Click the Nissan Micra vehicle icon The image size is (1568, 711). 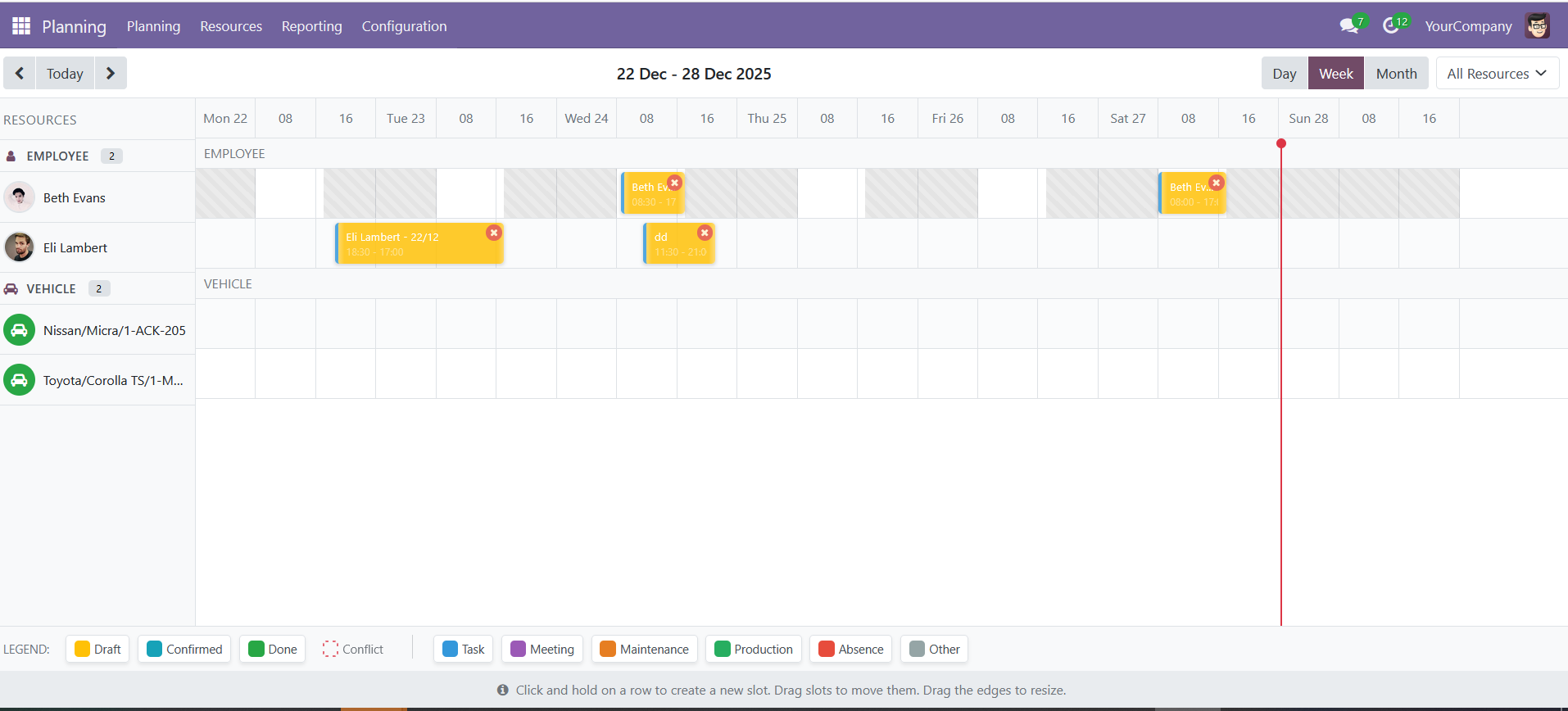coord(19,330)
